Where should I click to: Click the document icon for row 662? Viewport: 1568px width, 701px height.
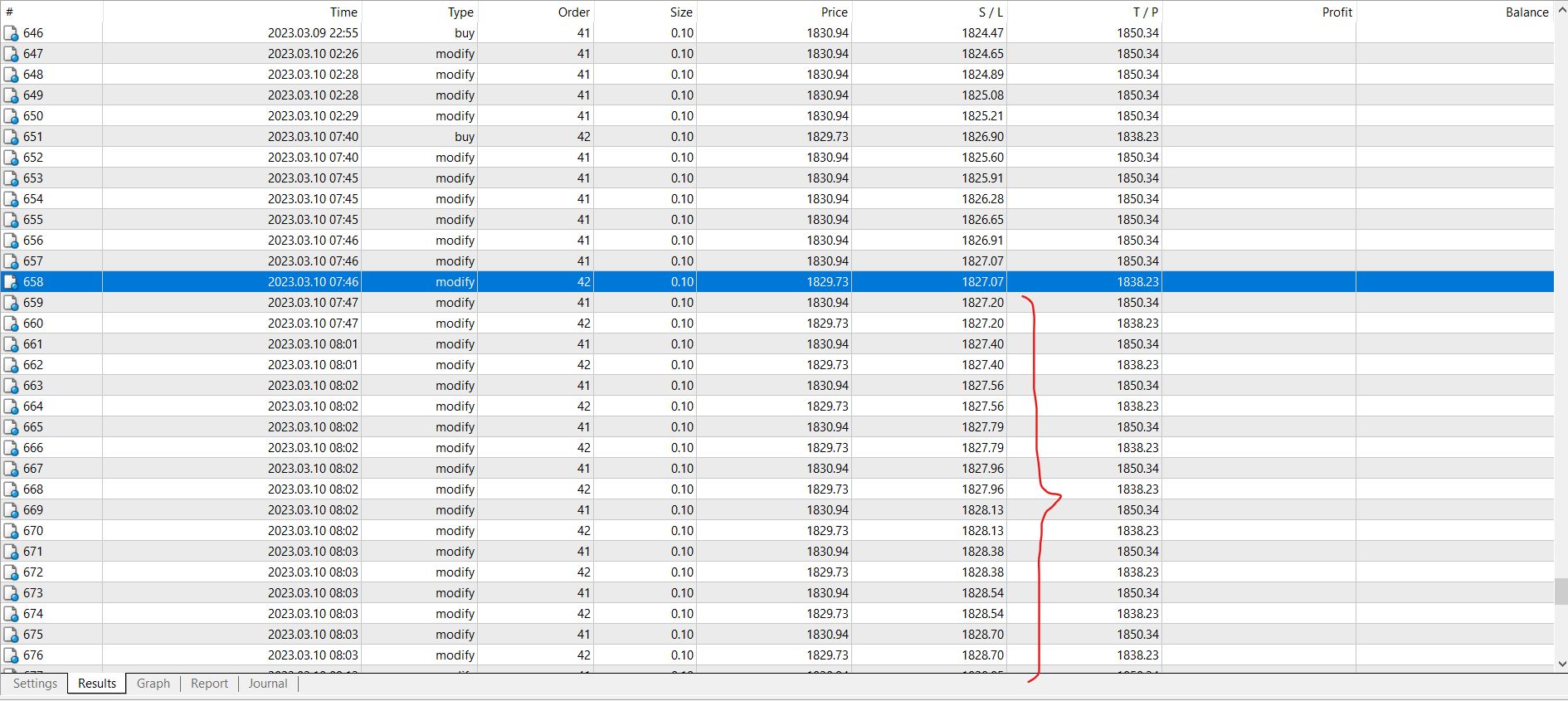pyautogui.click(x=11, y=365)
